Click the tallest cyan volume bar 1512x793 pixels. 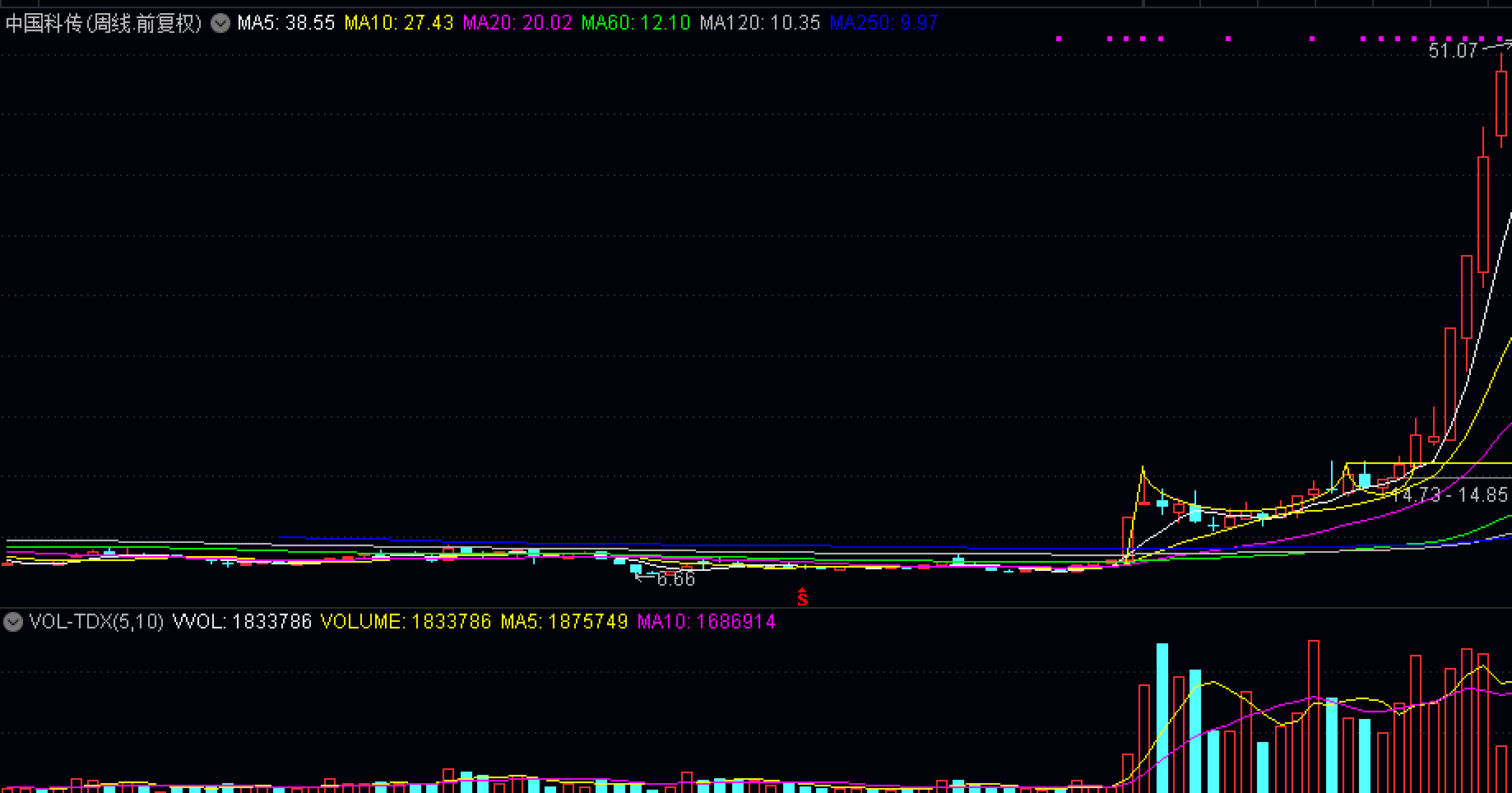coord(1162,717)
